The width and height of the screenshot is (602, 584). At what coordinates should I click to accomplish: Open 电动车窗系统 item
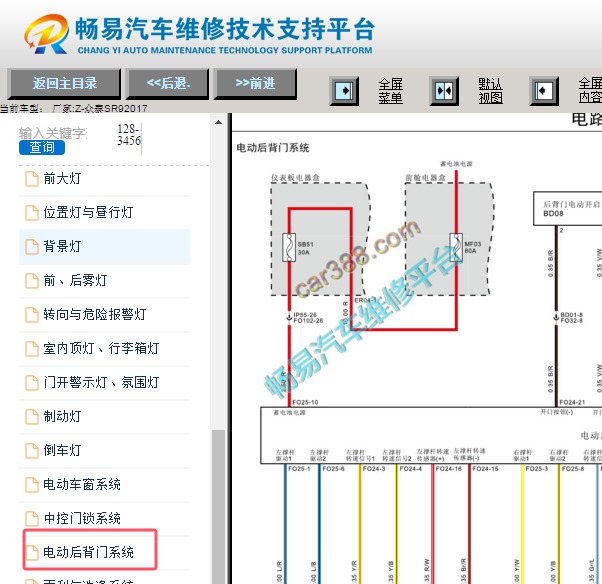tap(82, 484)
